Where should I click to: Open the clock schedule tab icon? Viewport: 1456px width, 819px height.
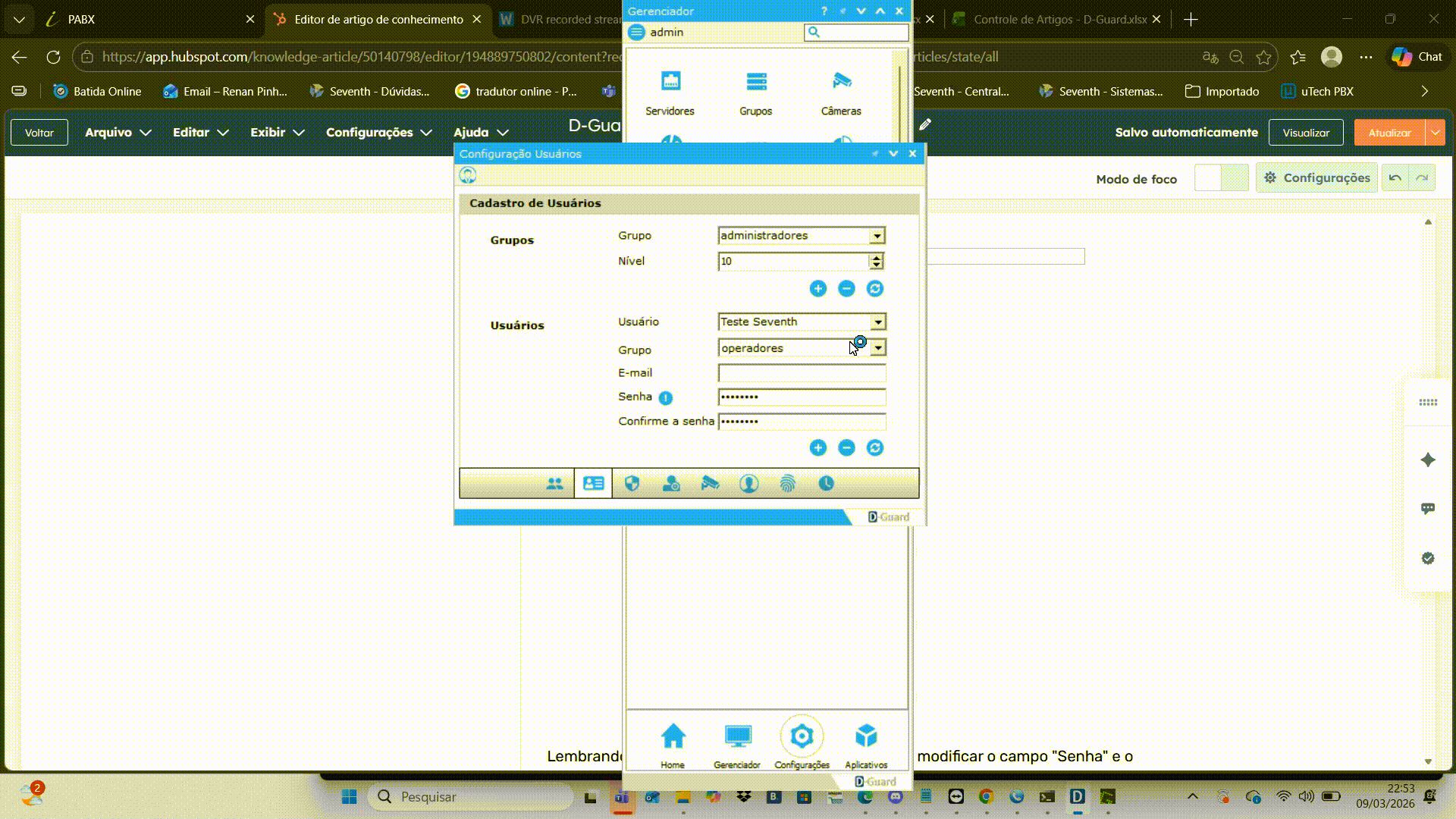point(826,484)
